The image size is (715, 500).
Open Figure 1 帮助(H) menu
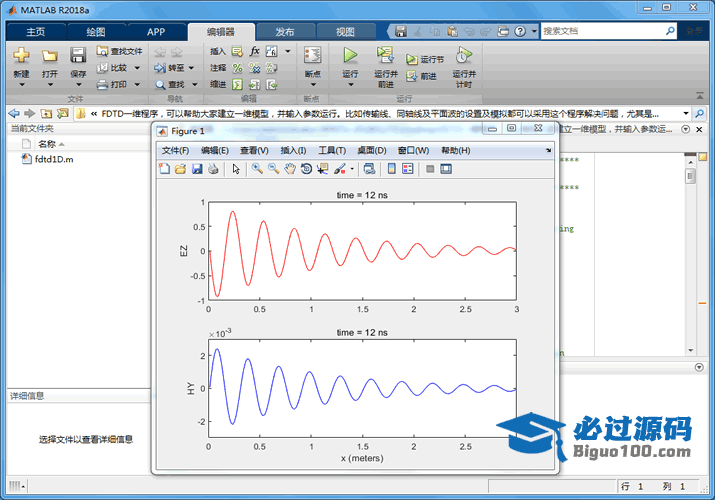(x=456, y=150)
